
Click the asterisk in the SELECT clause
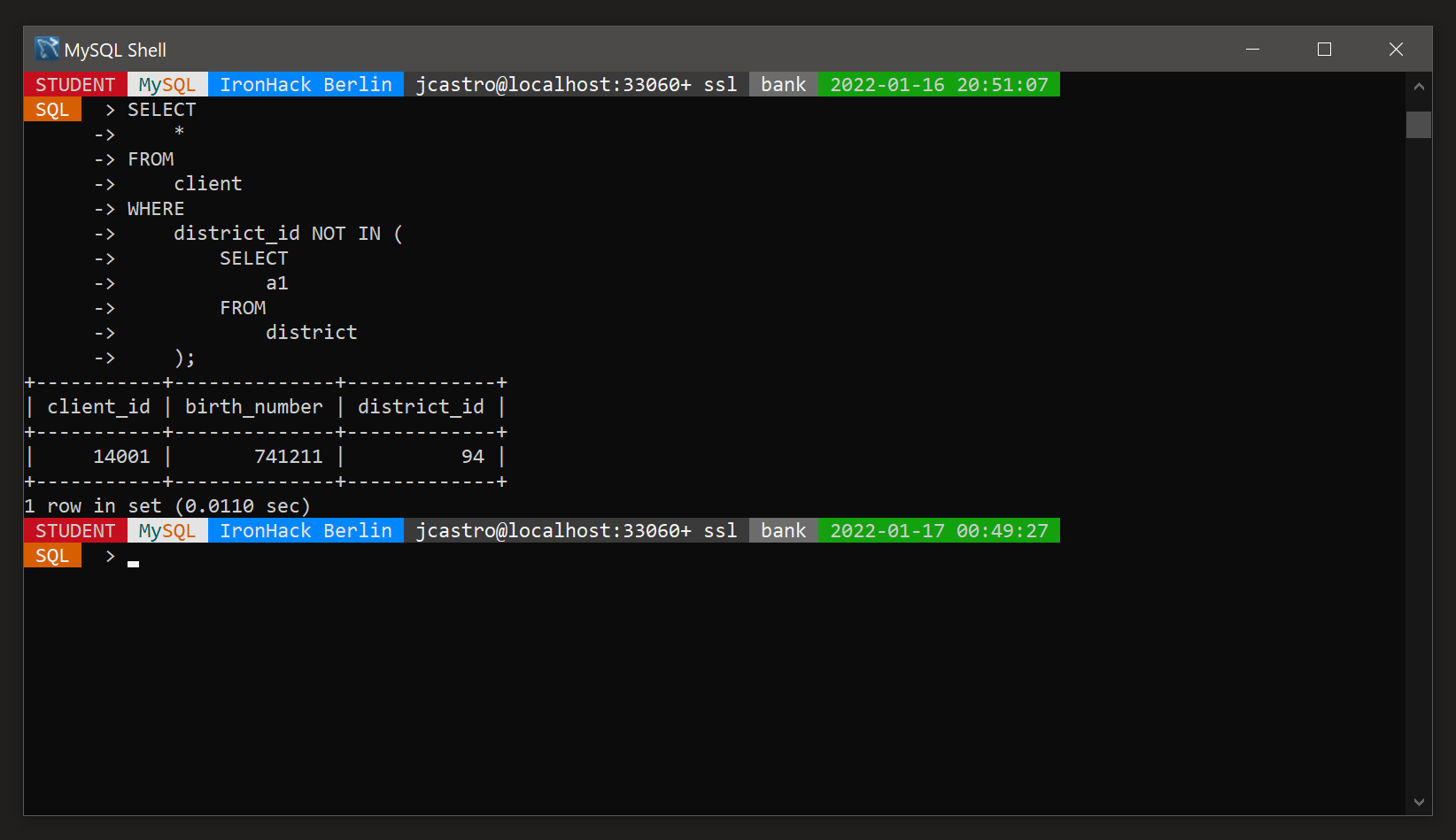click(x=179, y=132)
